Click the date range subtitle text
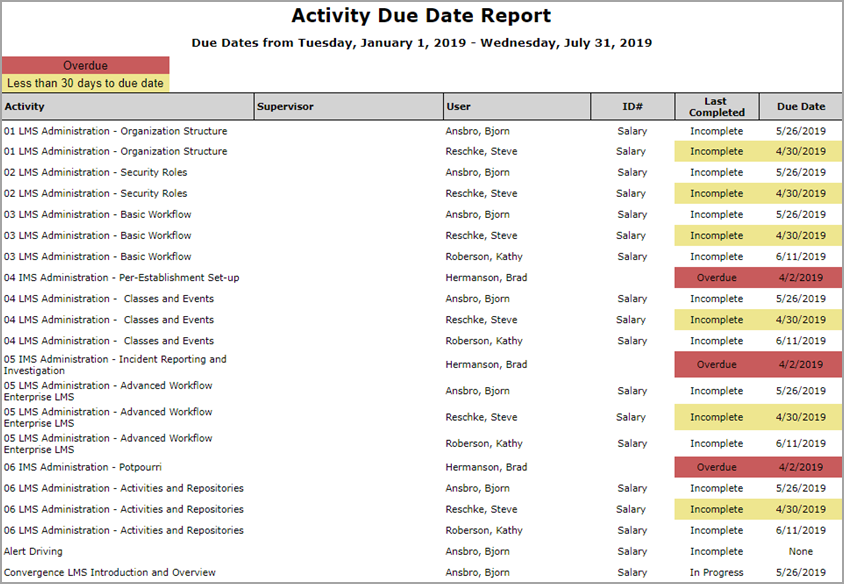 (421, 42)
